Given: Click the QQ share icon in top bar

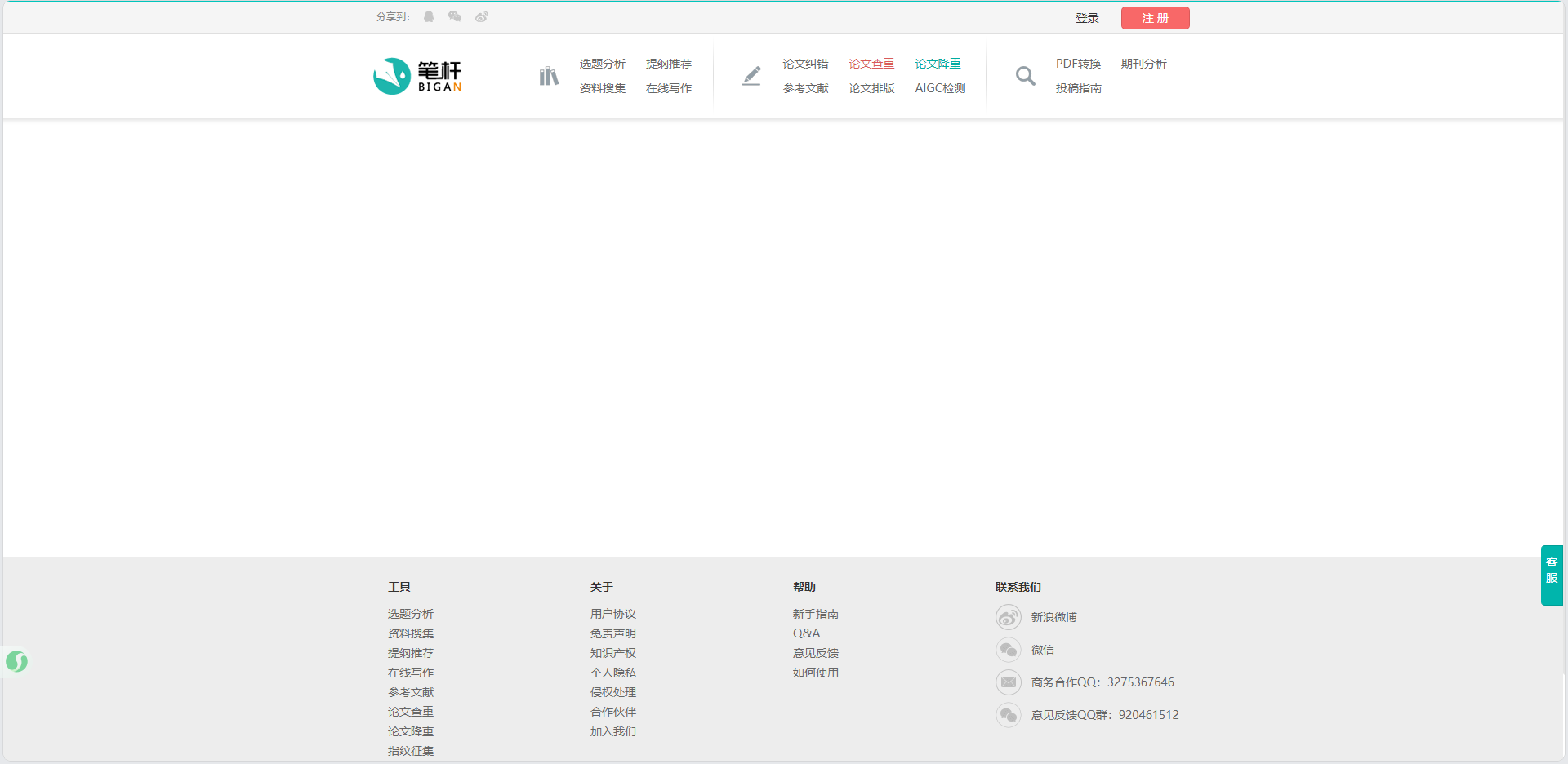Looking at the screenshot, I should pyautogui.click(x=429, y=17).
